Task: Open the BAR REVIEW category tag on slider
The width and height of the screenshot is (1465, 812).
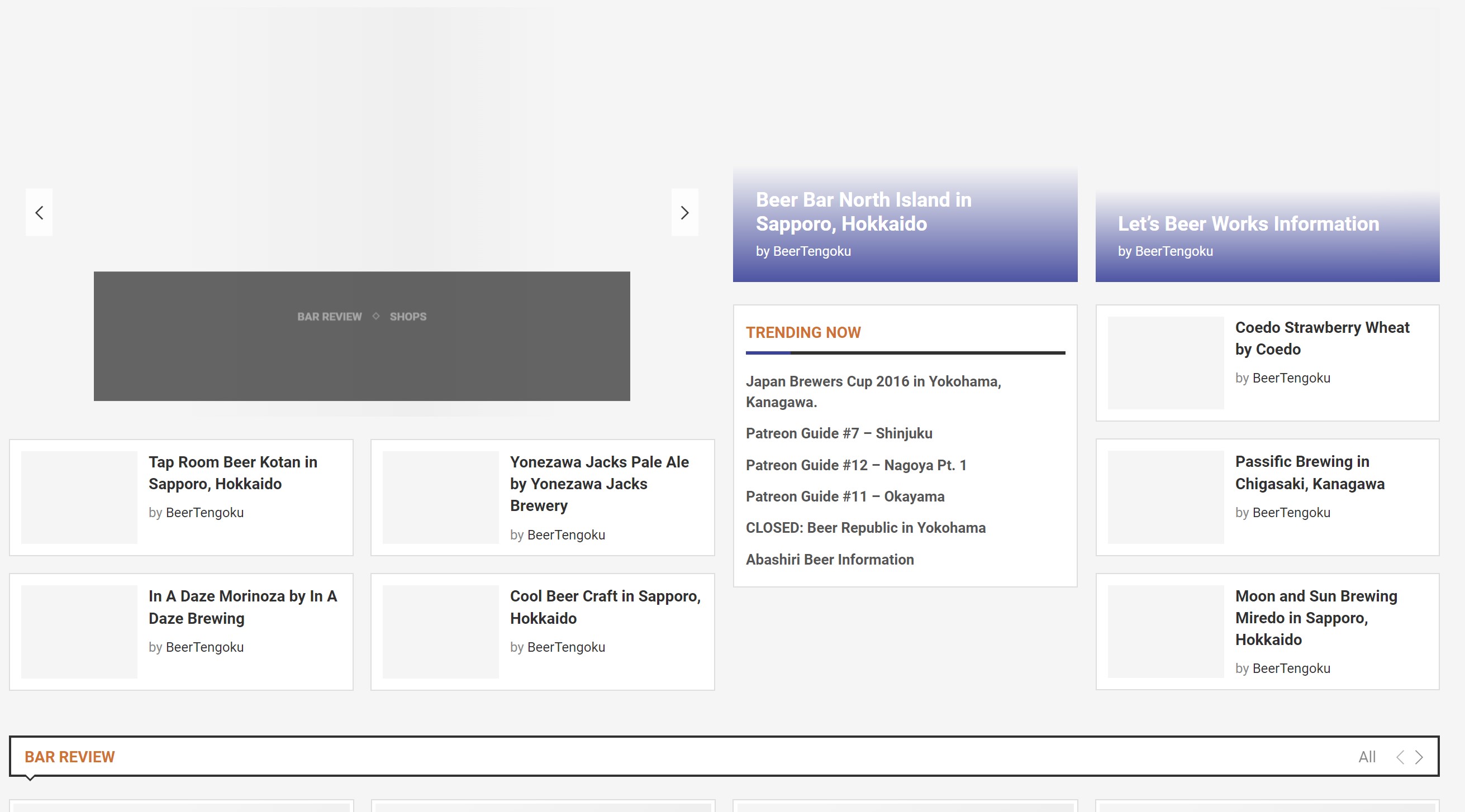Action: coord(329,317)
